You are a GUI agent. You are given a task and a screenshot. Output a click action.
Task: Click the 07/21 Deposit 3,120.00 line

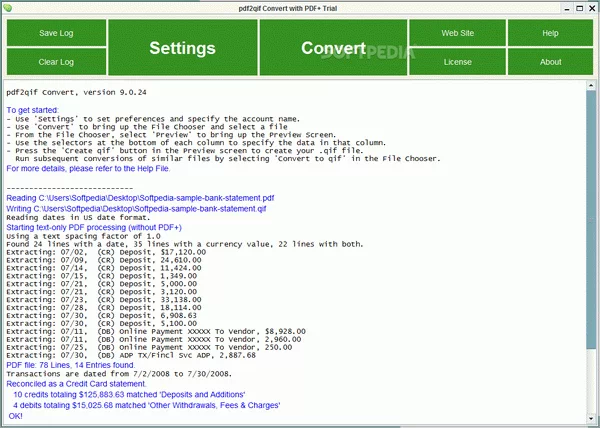pyautogui.click(x=101, y=292)
